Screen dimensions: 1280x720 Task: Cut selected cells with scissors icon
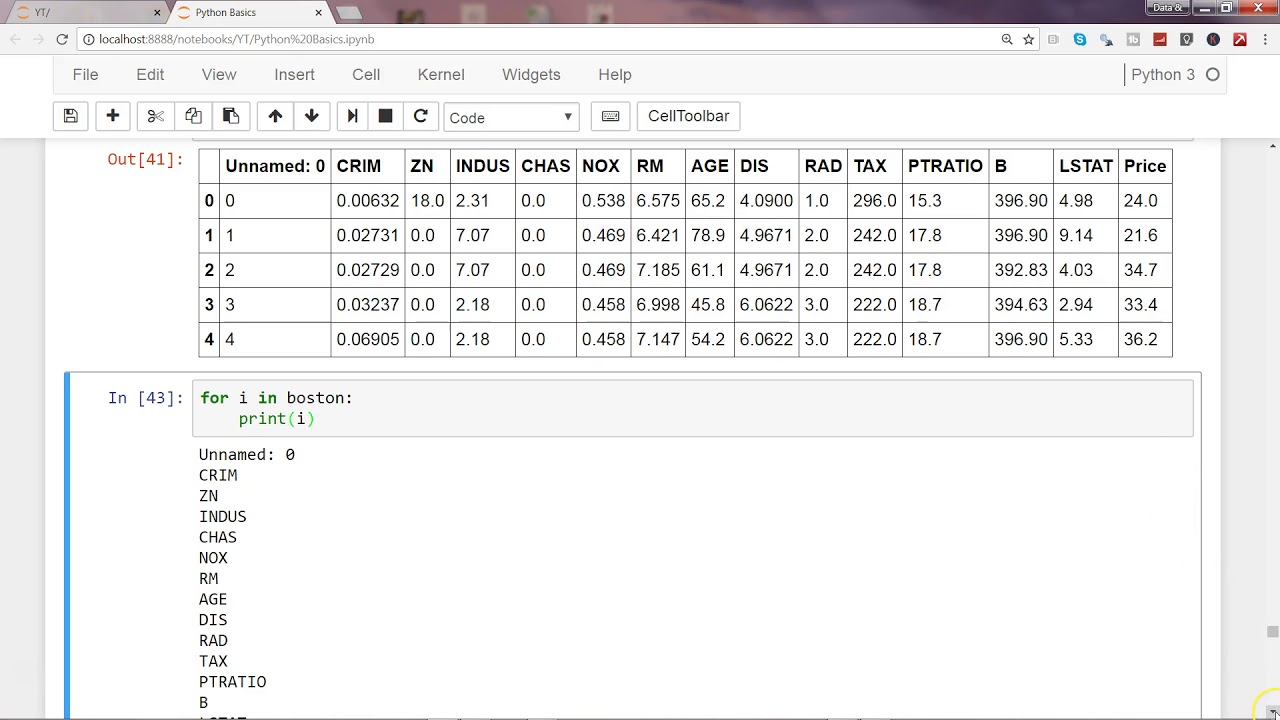coord(155,116)
